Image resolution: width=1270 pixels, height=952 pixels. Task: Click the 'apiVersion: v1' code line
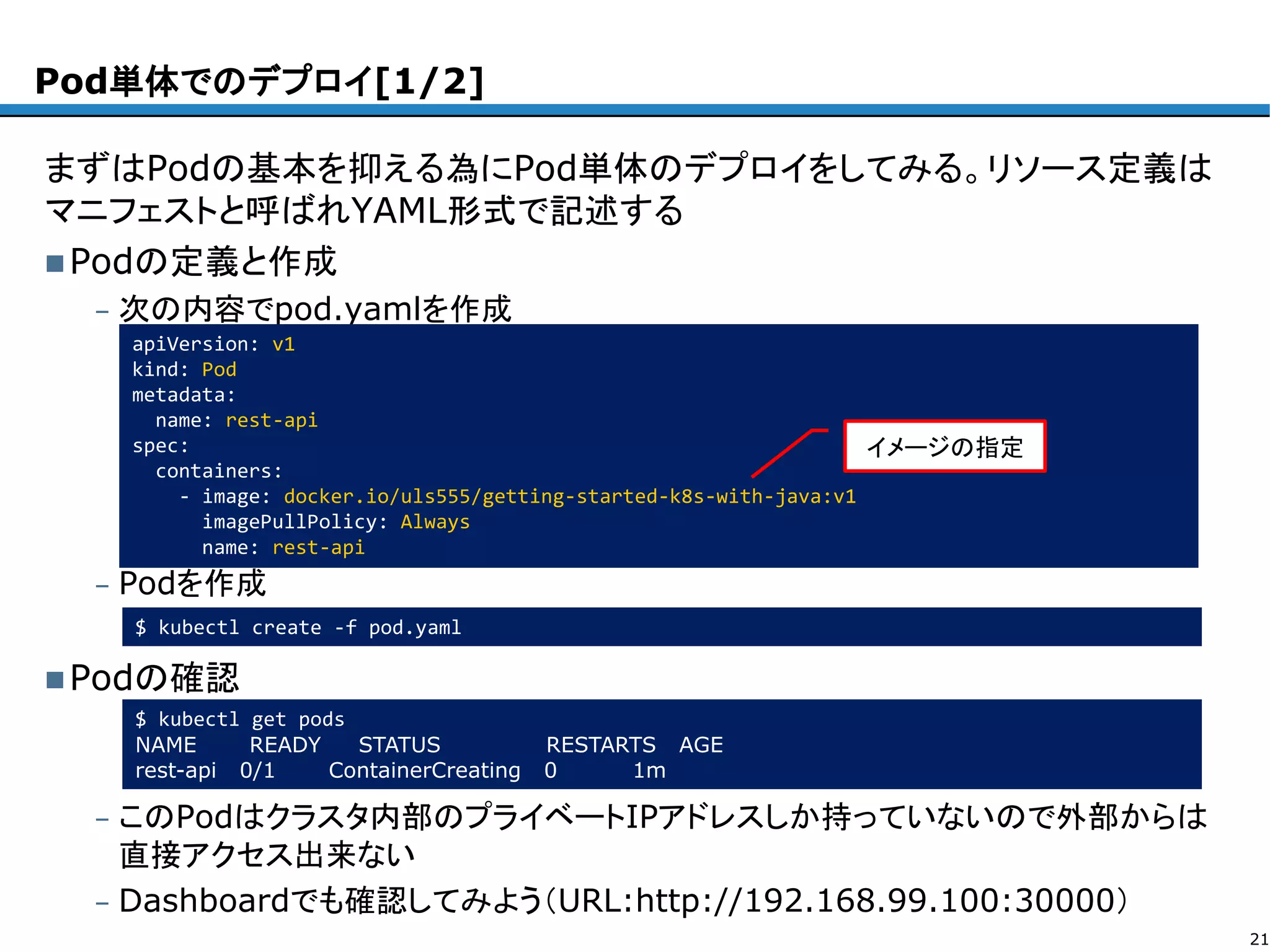coord(213,344)
